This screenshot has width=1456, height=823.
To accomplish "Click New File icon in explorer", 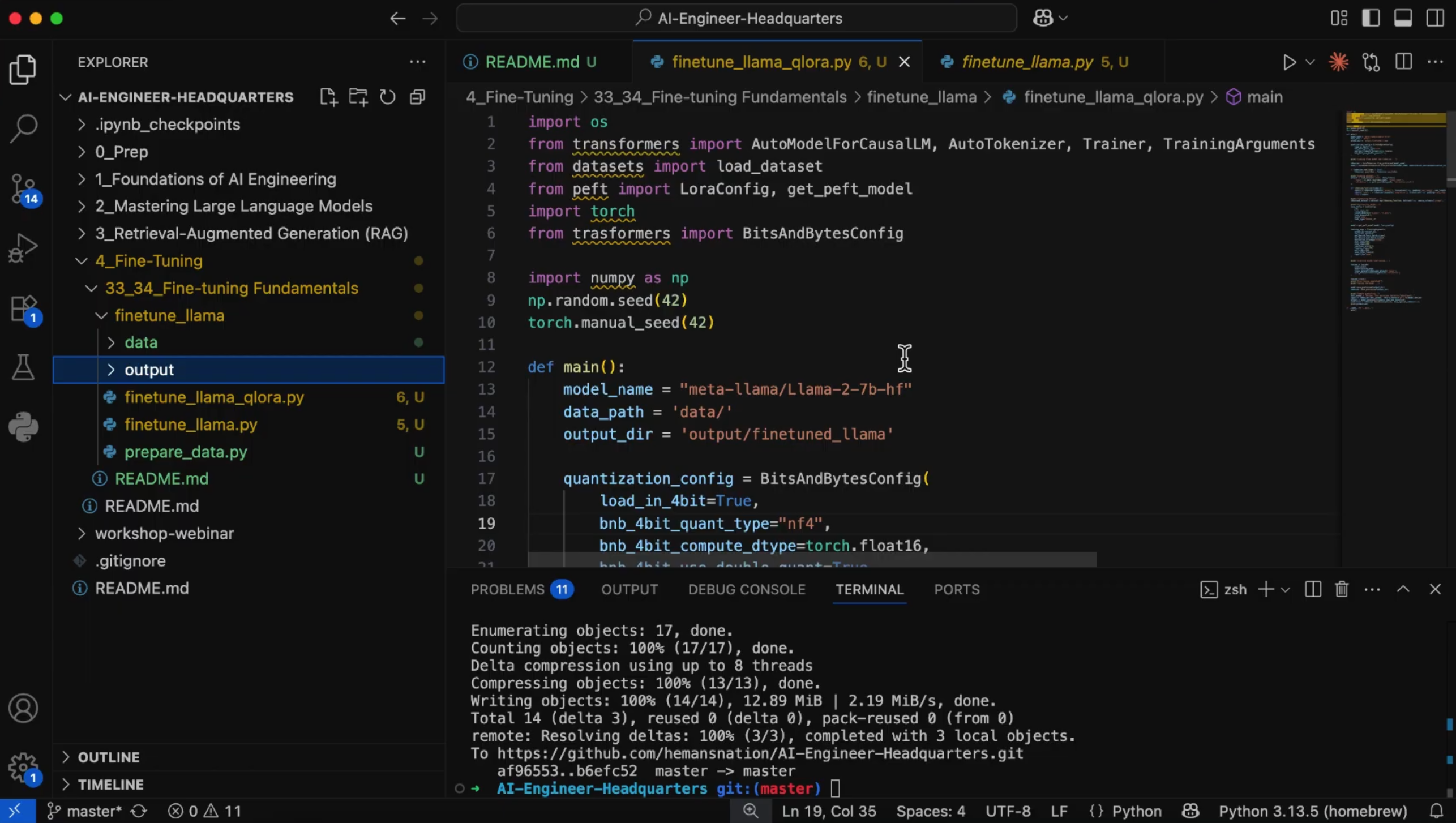I will pyautogui.click(x=328, y=97).
